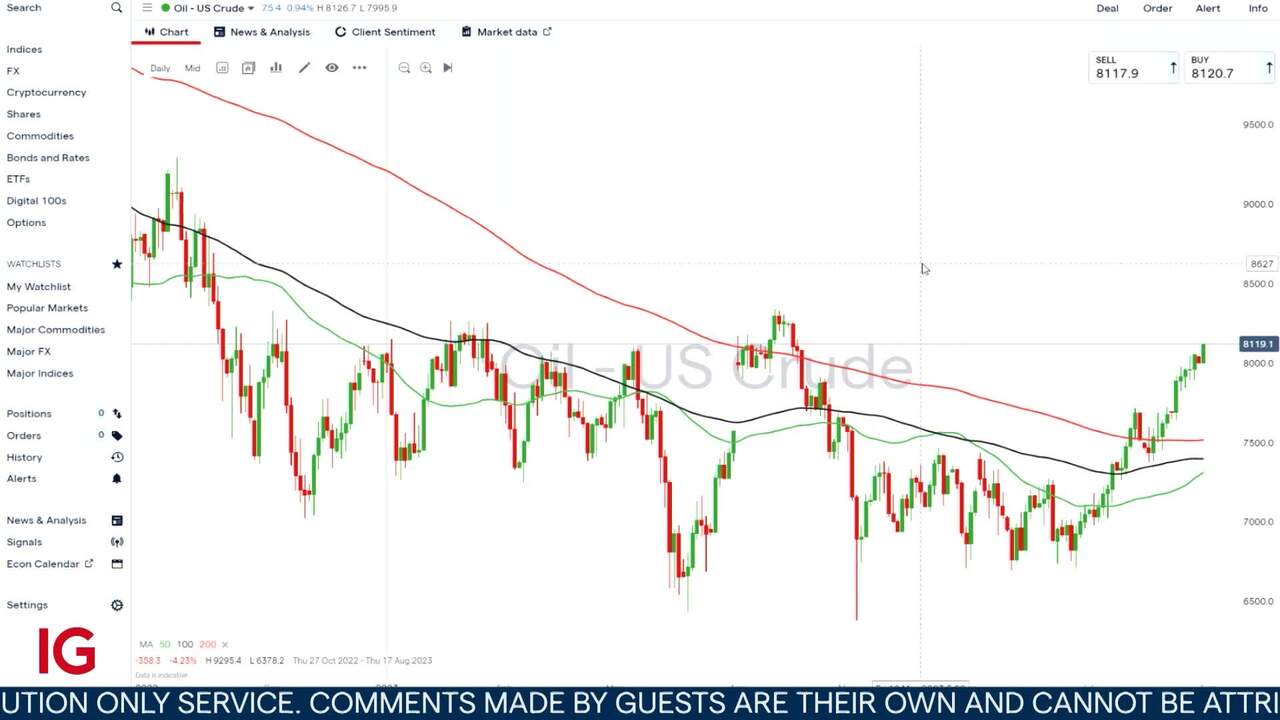Open the Client Sentiment tab
Viewport: 1280px width, 720px height.
pyautogui.click(x=385, y=32)
